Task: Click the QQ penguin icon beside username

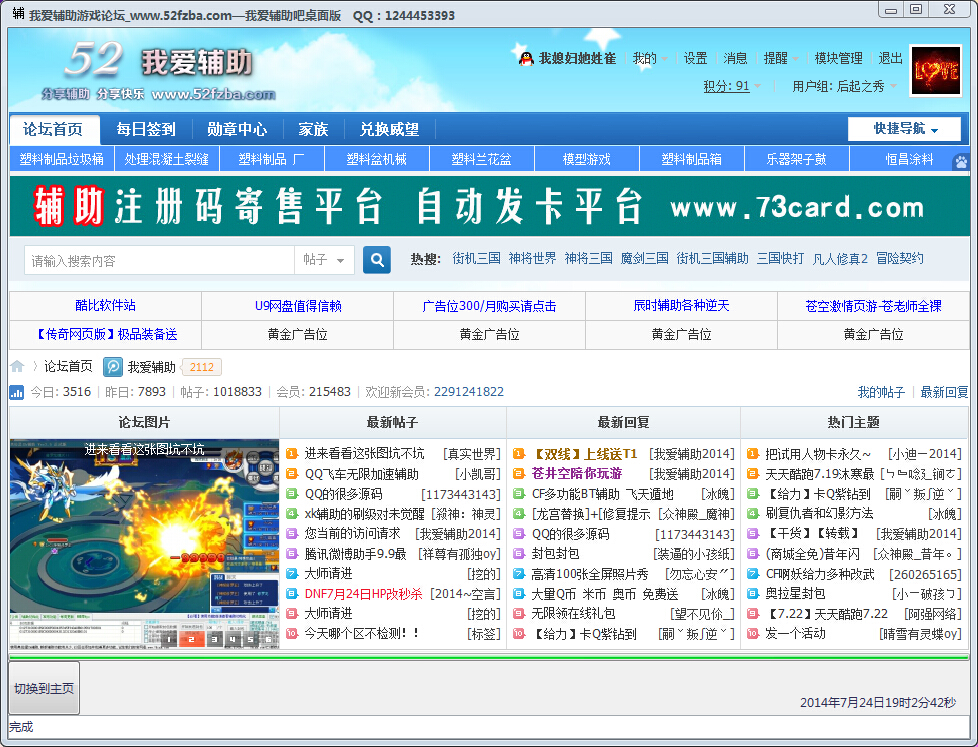Action: pyautogui.click(x=526, y=59)
